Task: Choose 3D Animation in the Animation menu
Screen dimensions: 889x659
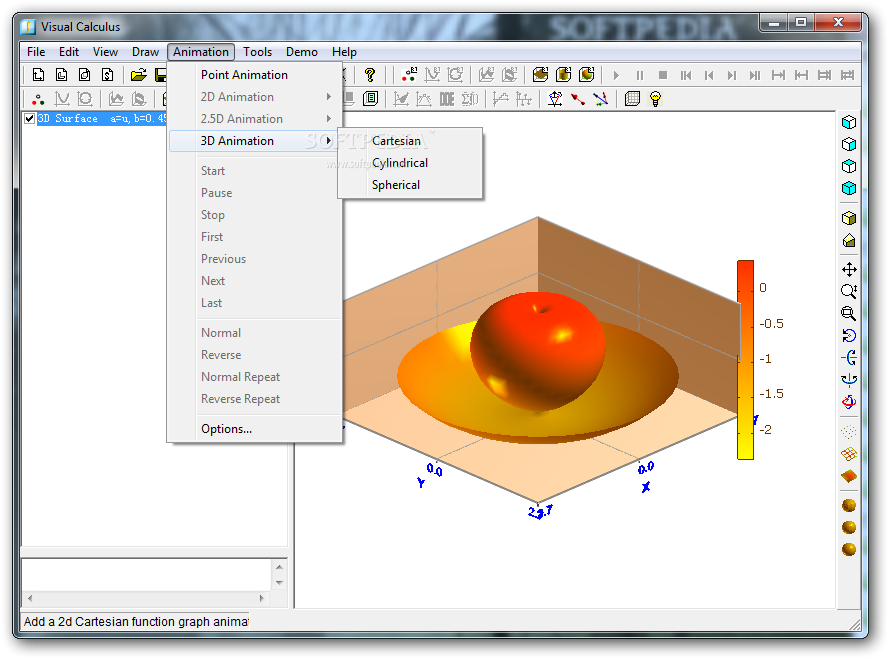Action: (x=255, y=141)
